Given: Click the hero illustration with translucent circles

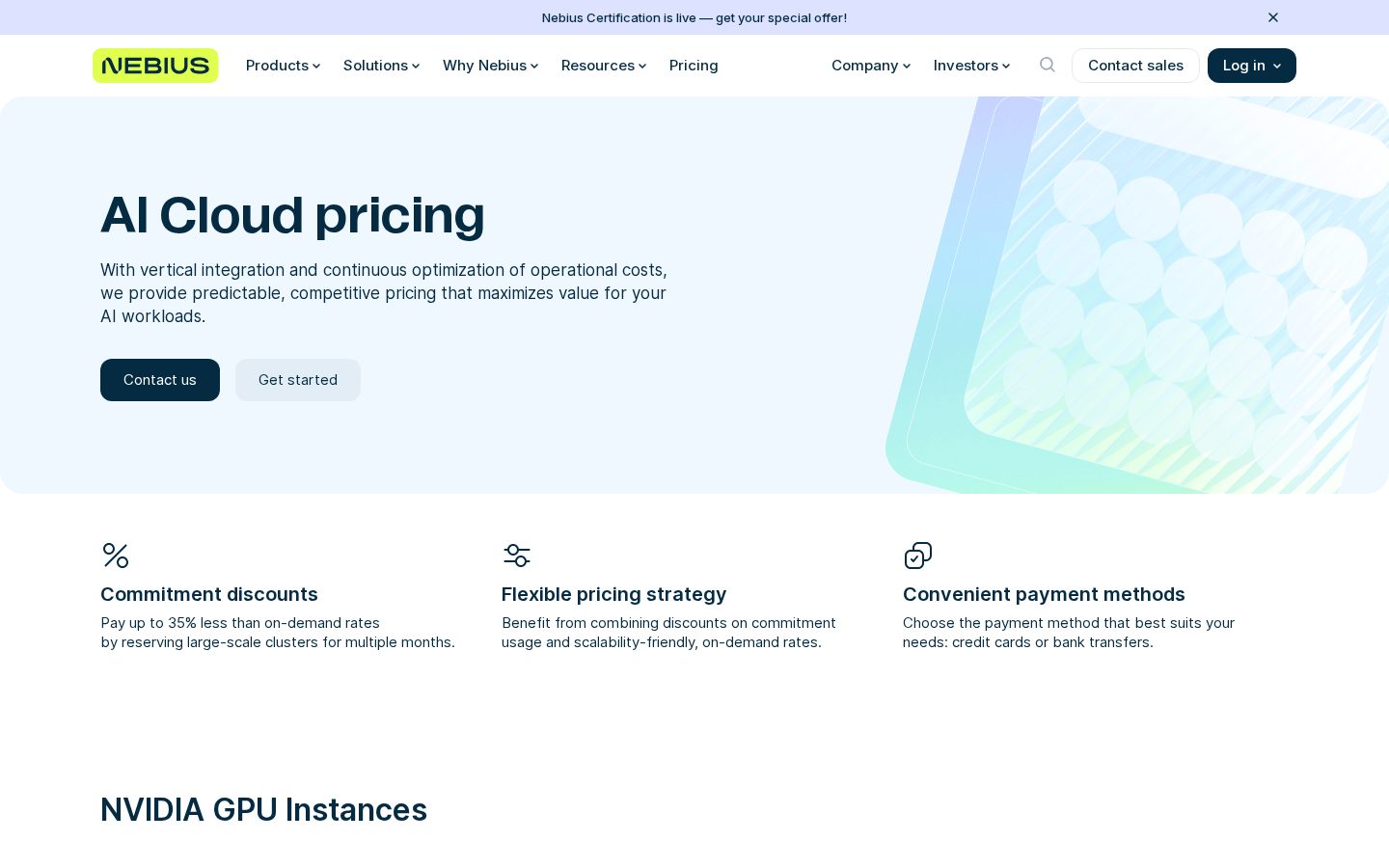Looking at the screenshot, I should [1138, 295].
